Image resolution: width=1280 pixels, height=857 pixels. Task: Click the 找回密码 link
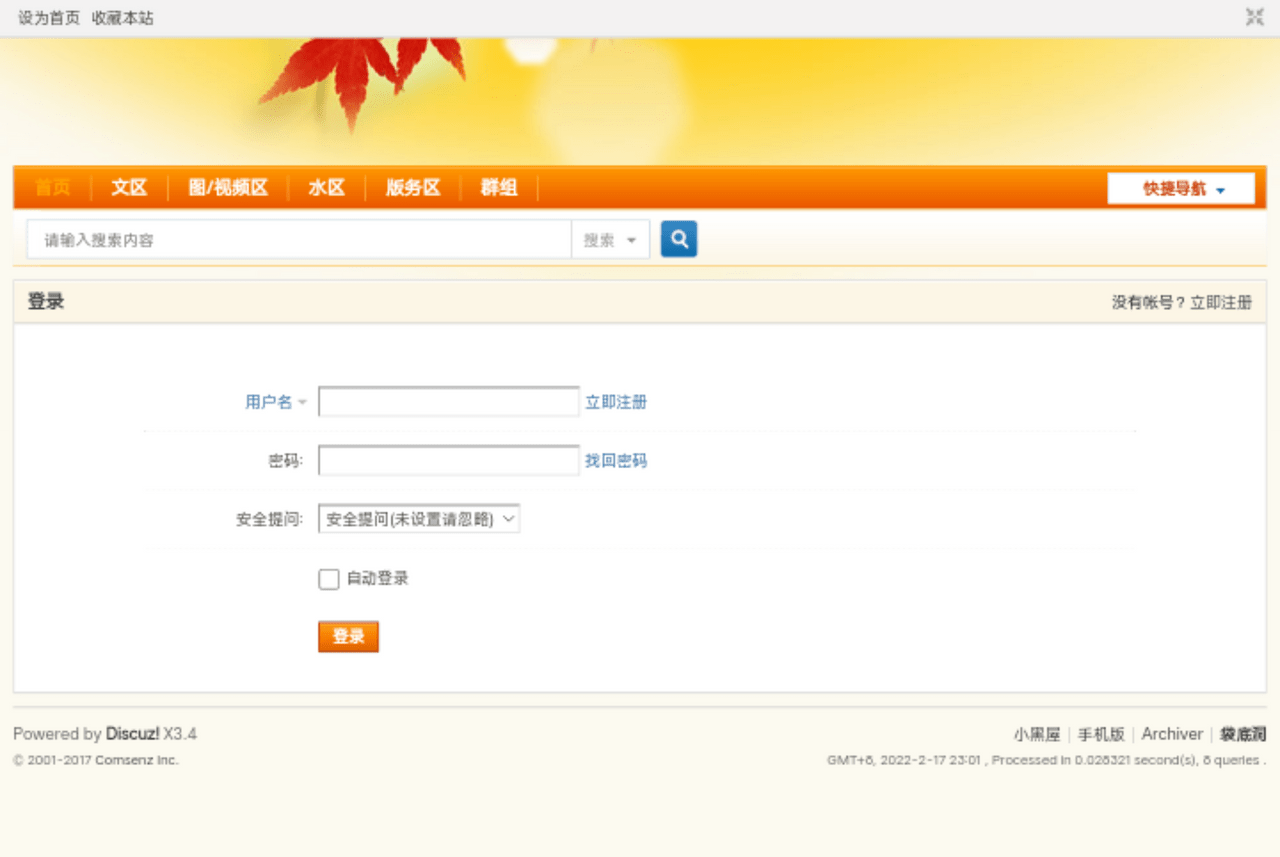coord(616,461)
